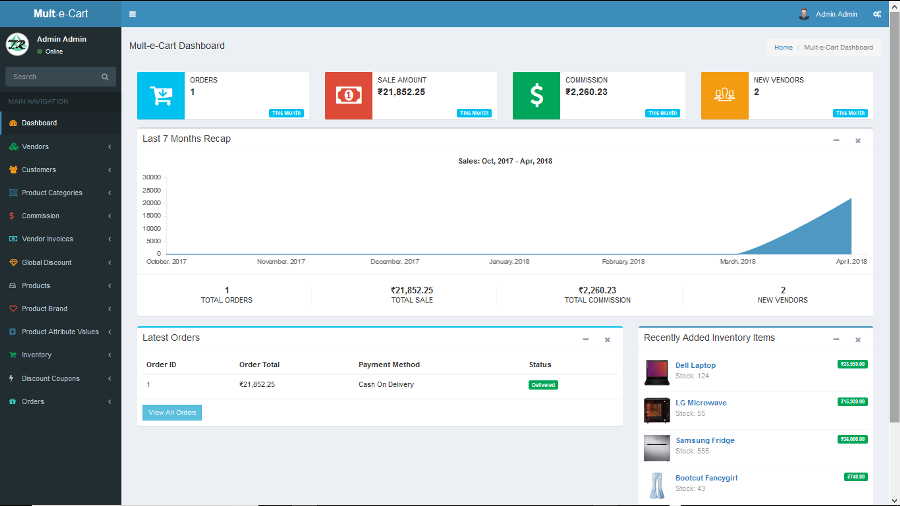Click the View All Orders button

coord(172,412)
